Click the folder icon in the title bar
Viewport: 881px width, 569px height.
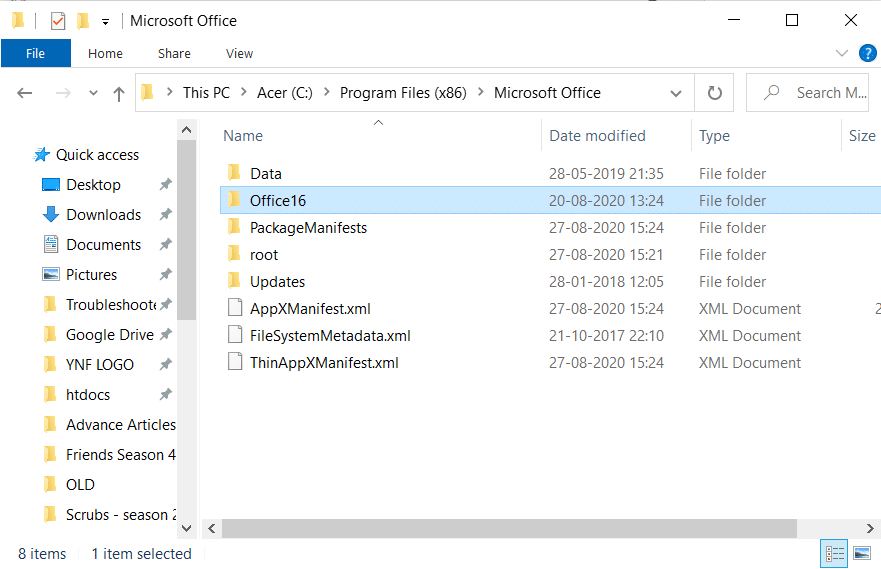click(18, 21)
